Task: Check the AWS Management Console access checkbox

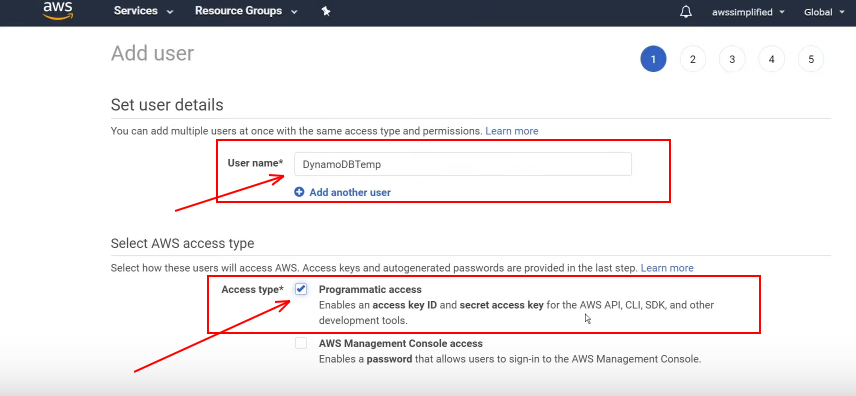Action: click(x=301, y=343)
